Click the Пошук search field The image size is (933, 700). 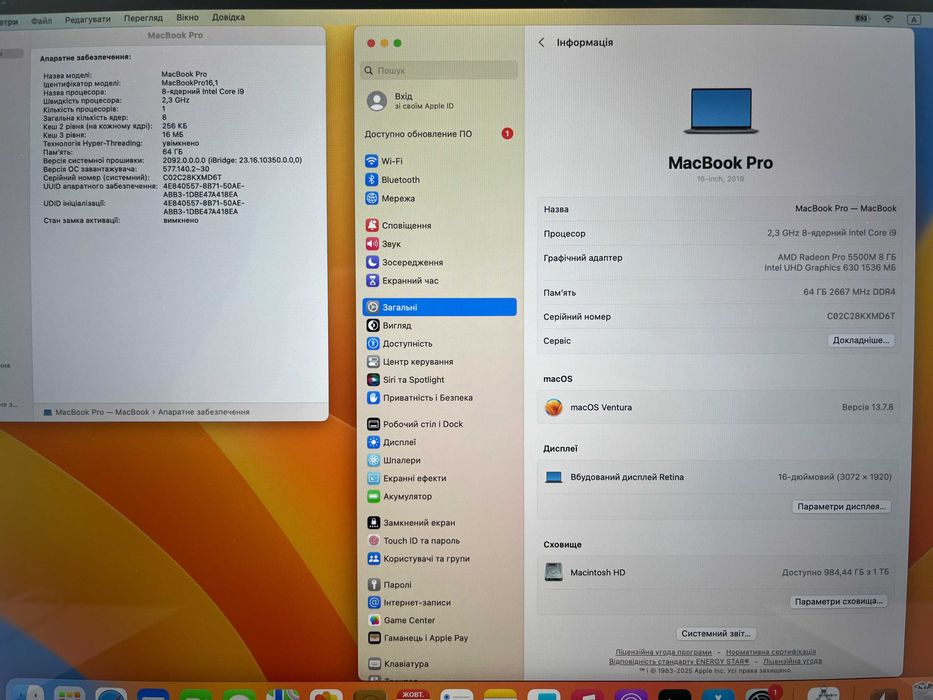click(439, 70)
